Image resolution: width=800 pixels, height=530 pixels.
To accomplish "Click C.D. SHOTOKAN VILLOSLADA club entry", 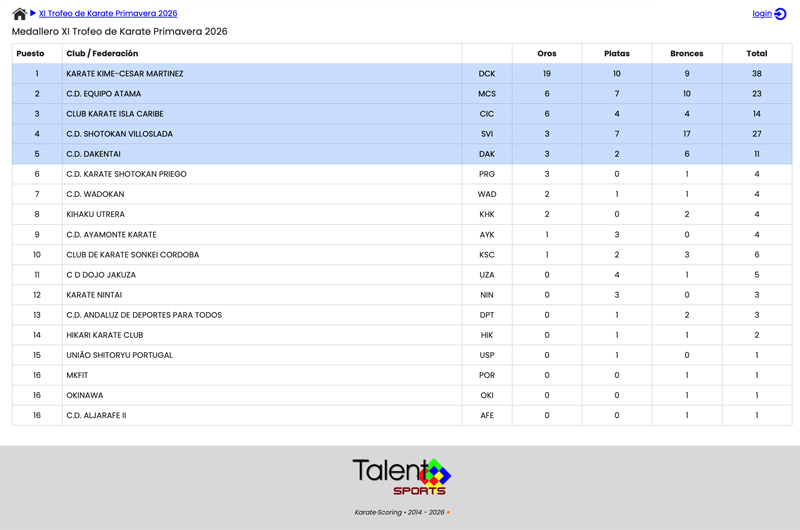I will coord(119,134).
